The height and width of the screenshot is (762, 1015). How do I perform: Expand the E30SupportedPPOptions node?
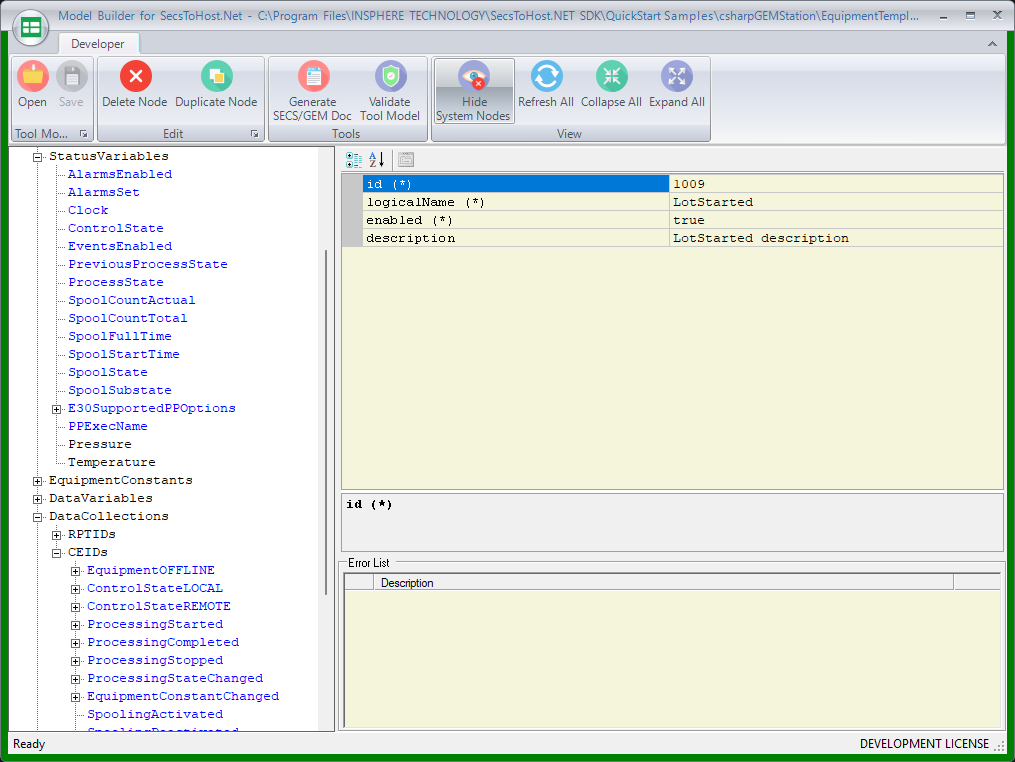tap(57, 409)
